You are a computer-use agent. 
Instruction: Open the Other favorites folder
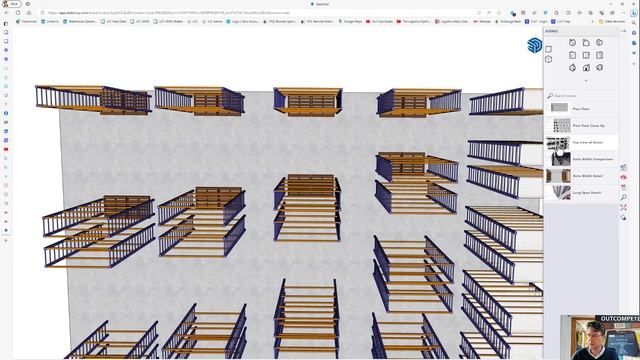point(612,21)
